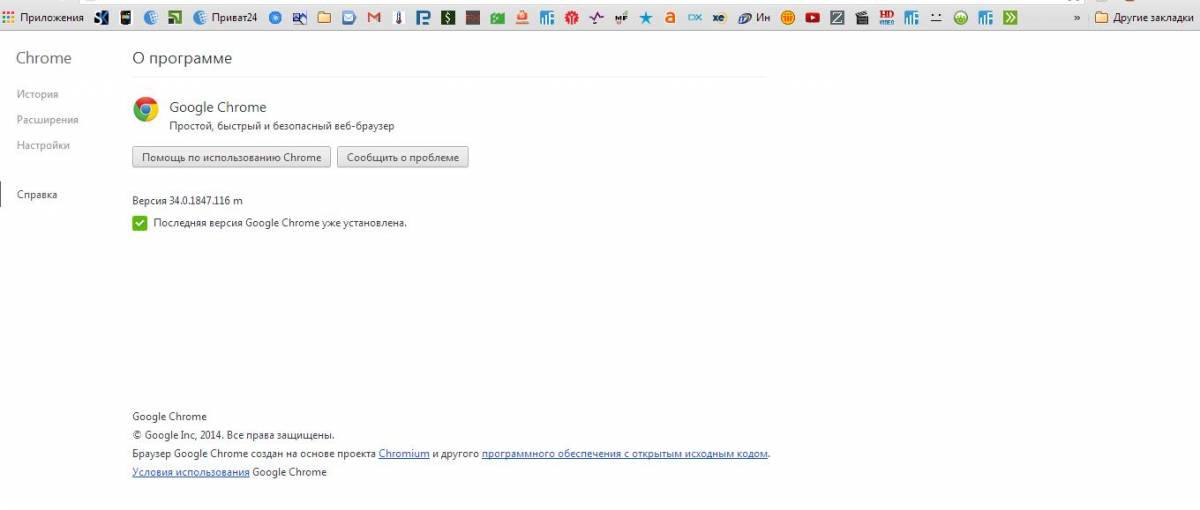This screenshot has width=1200, height=510.
Task: Click the Google Chrome logo
Action: (x=146, y=109)
